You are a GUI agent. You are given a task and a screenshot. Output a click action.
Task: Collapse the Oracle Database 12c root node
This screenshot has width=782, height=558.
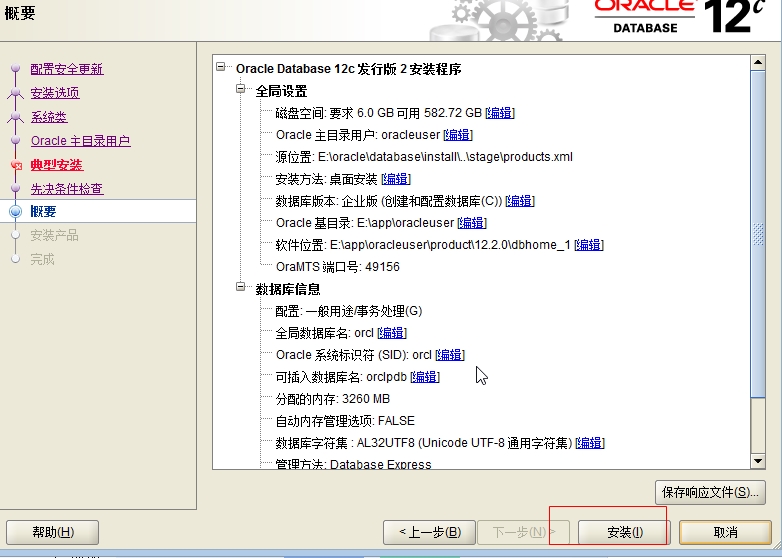[x=220, y=67]
